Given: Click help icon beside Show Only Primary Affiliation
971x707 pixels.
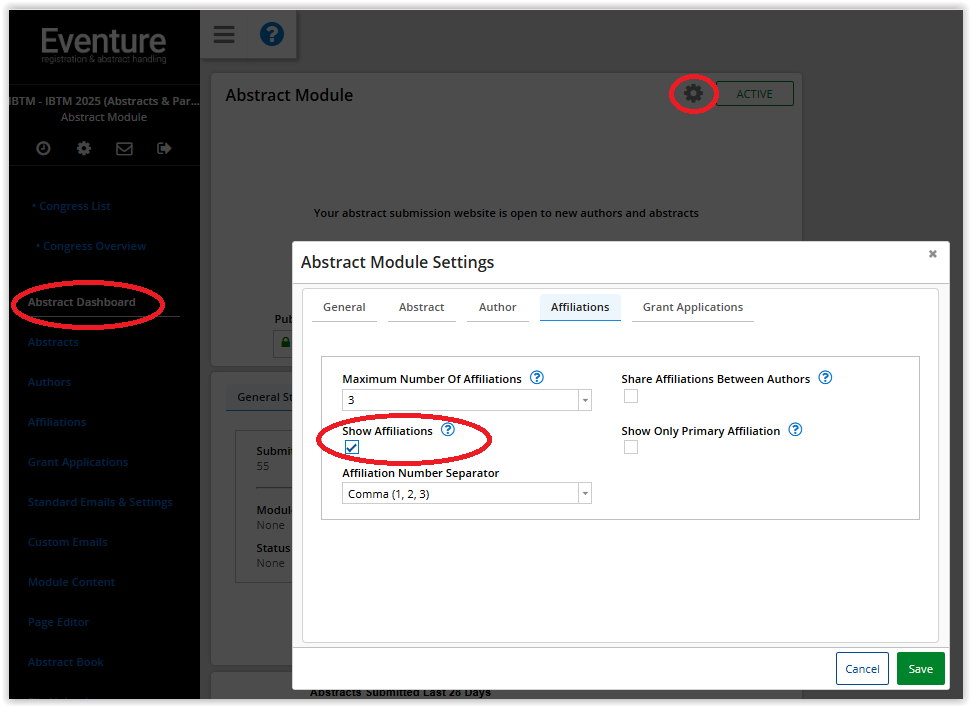Looking at the screenshot, I should click(795, 430).
